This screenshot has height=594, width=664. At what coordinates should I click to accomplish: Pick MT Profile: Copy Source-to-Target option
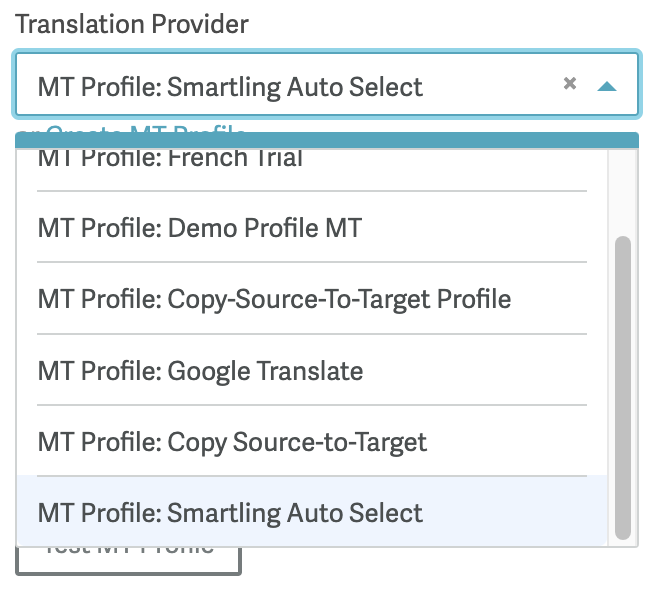click(x=312, y=441)
